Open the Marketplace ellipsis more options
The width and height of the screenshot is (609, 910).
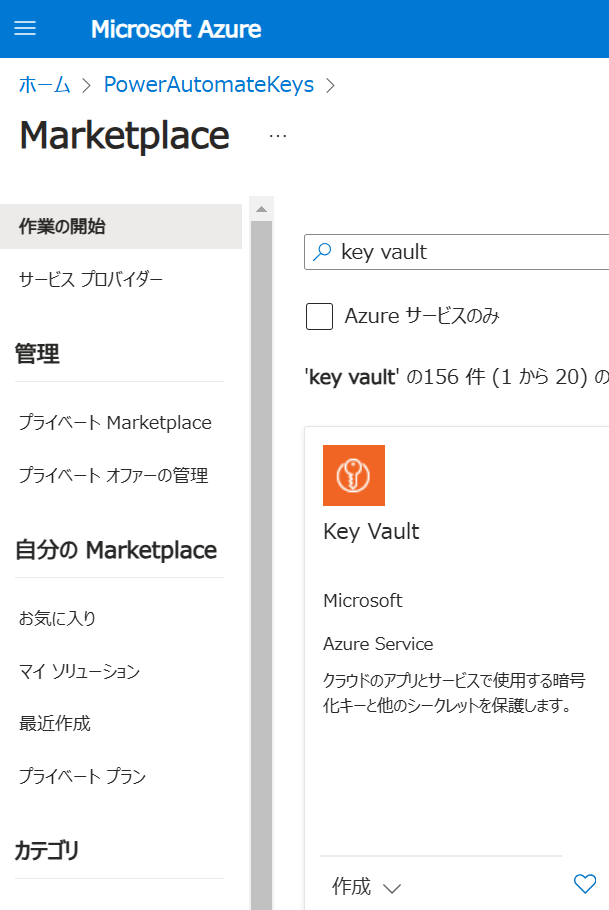coord(278,136)
